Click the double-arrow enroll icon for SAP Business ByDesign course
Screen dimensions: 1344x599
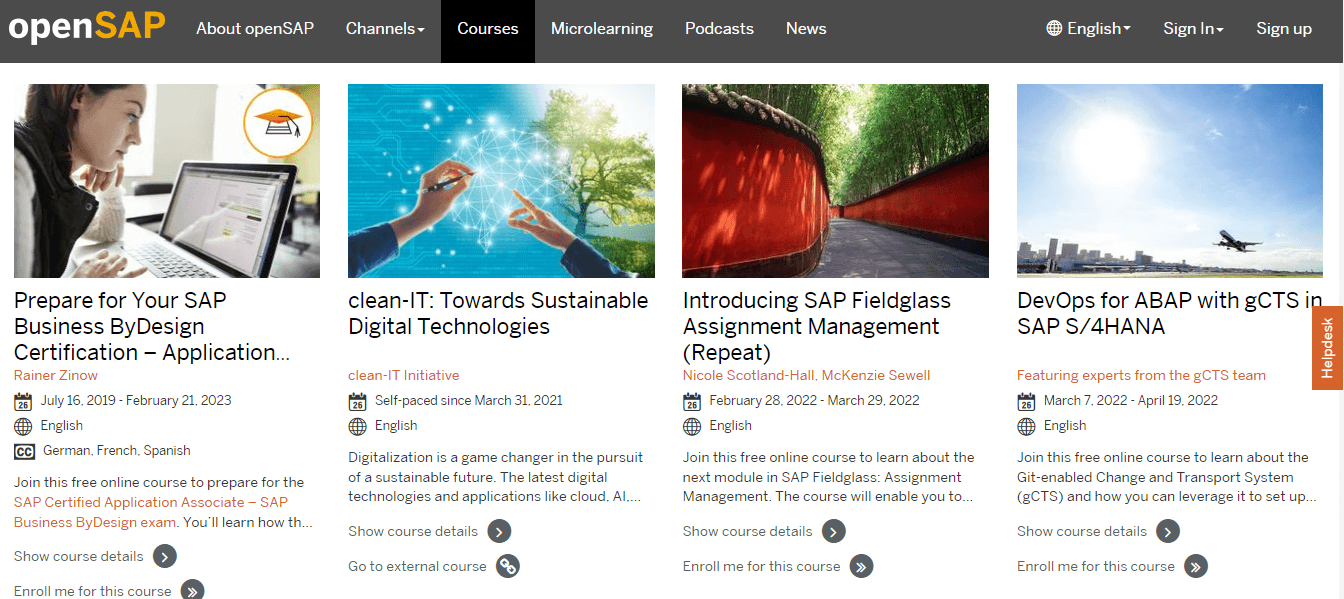(x=192, y=589)
